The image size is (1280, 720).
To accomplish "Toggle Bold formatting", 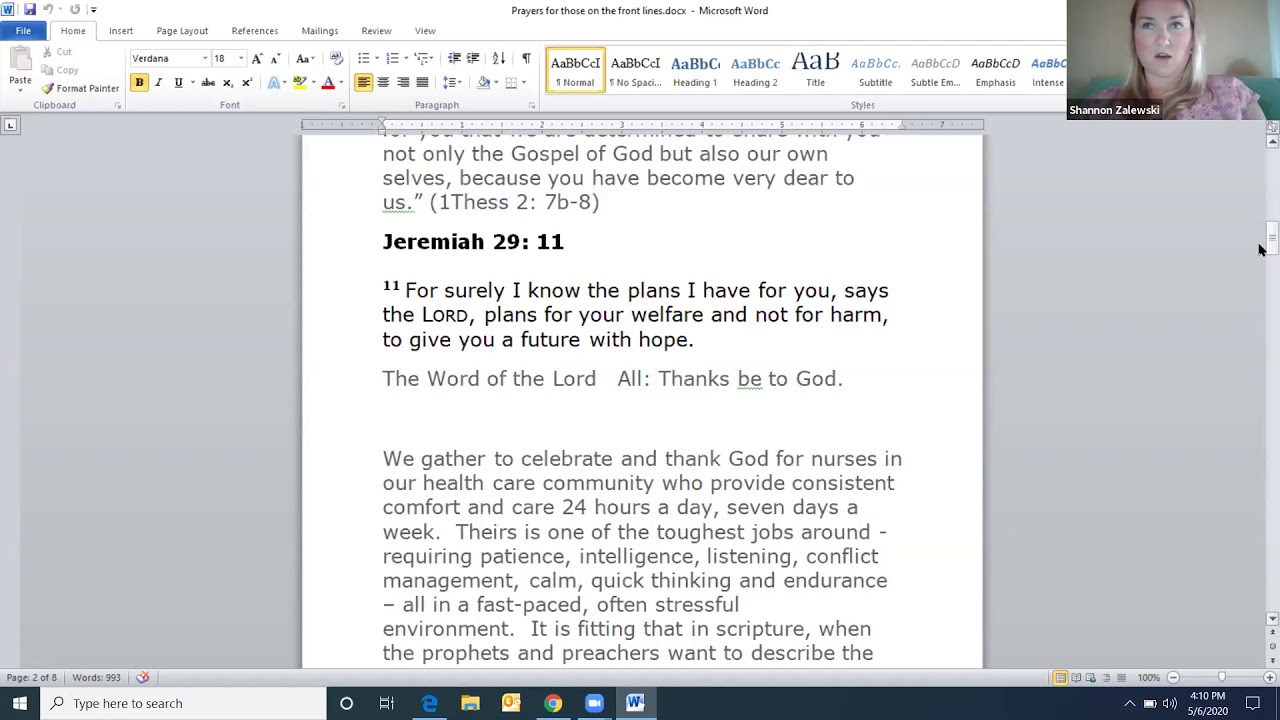I will coord(139,83).
